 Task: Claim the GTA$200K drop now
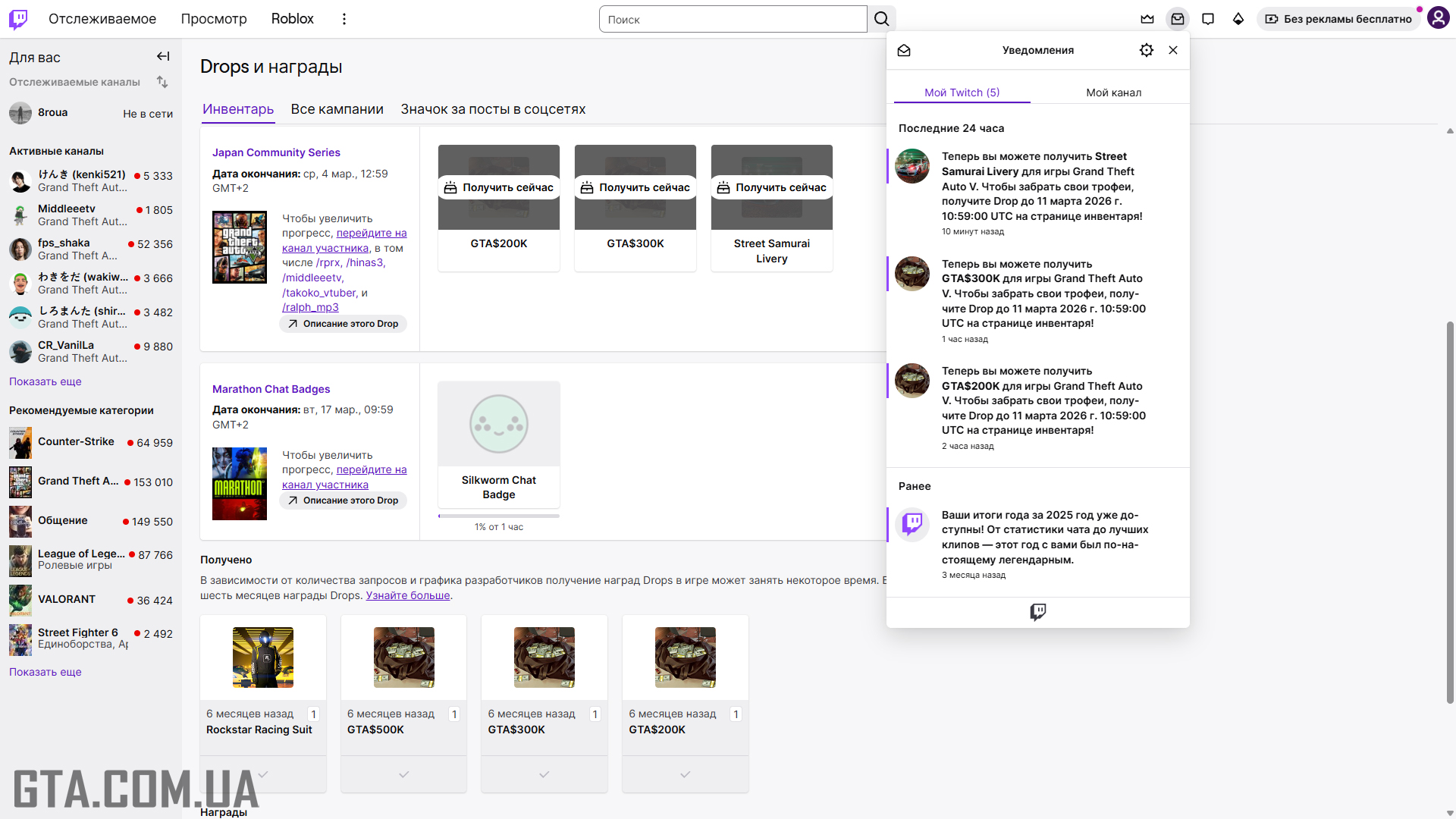click(x=499, y=187)
